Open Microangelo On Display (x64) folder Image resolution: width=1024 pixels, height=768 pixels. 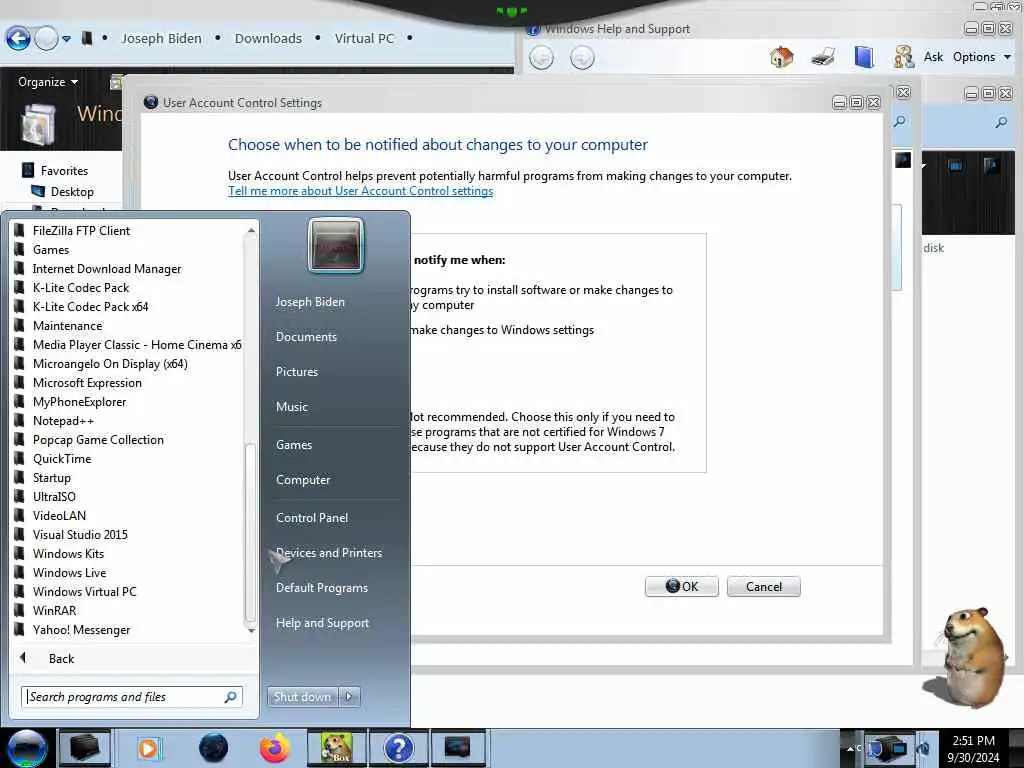click(110, 363)
